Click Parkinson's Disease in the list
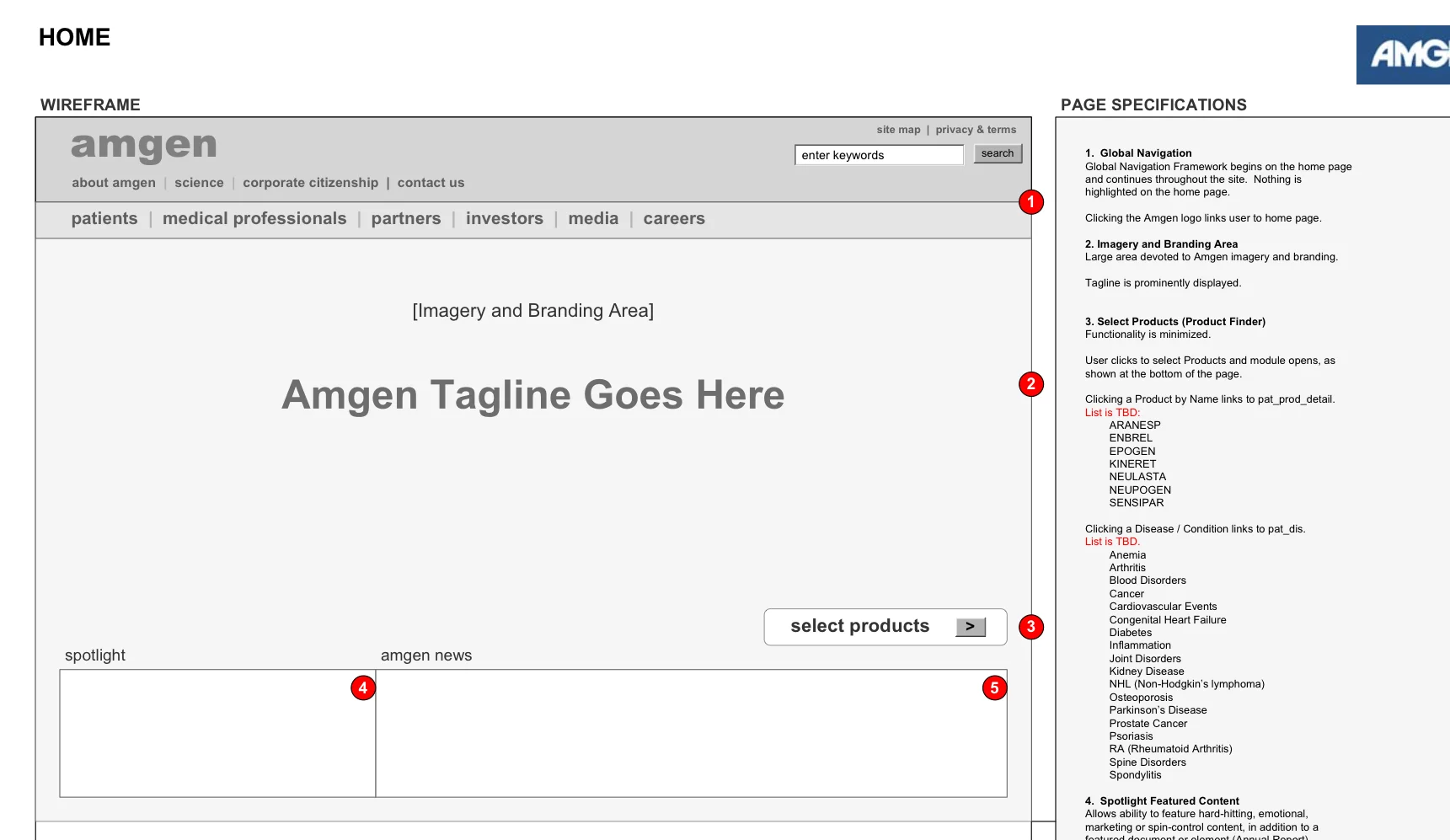 1158,710
